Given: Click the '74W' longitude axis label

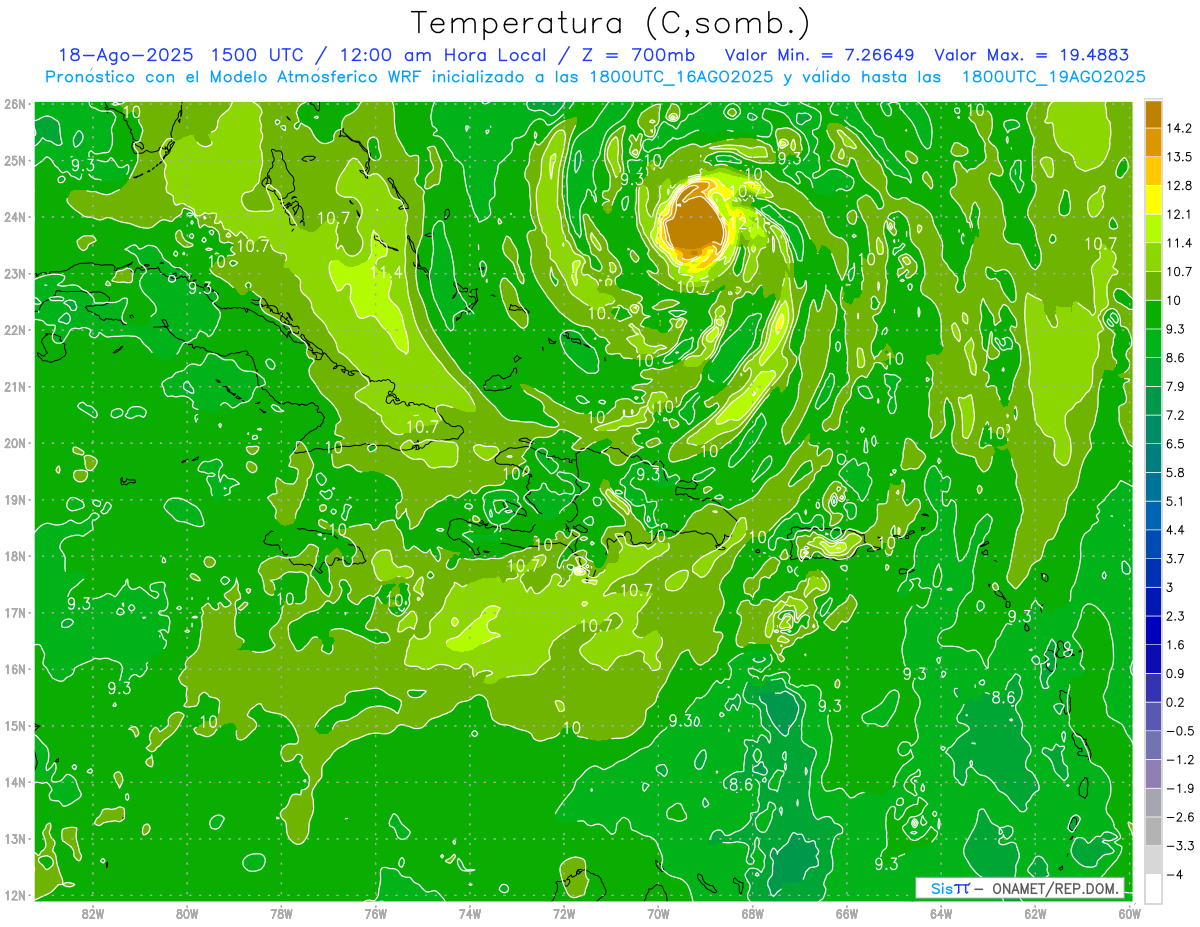Looking at the screenshot, I should 470,914.
